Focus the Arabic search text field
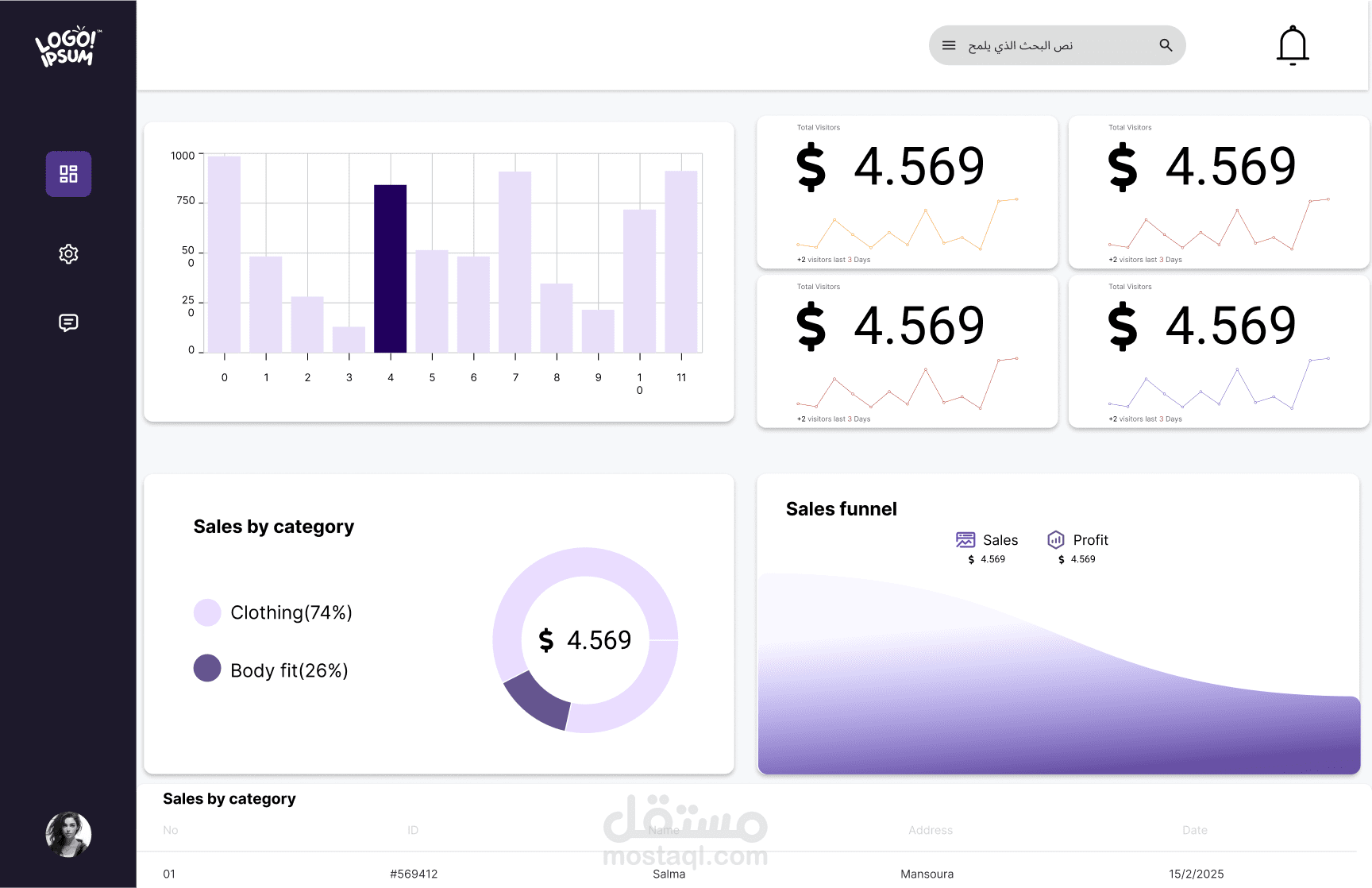This screenshot has height=888, width=1372. [1057, 45]
